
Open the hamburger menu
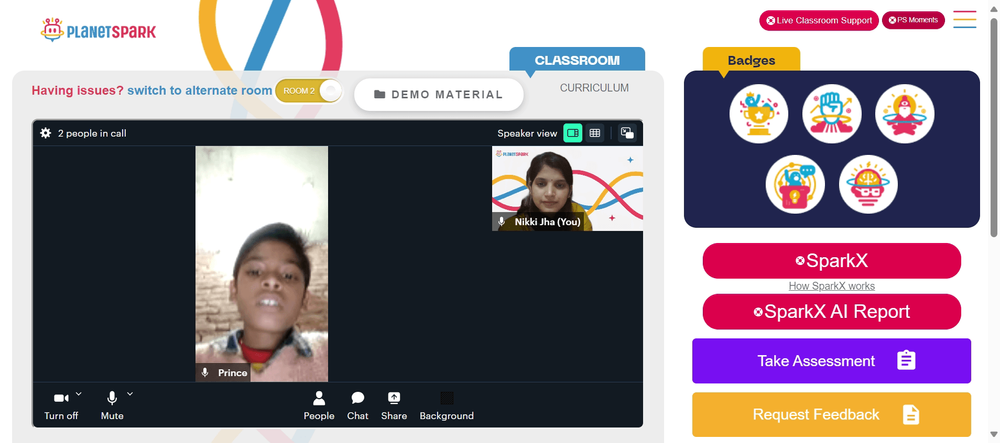click(x=965, y=19)
